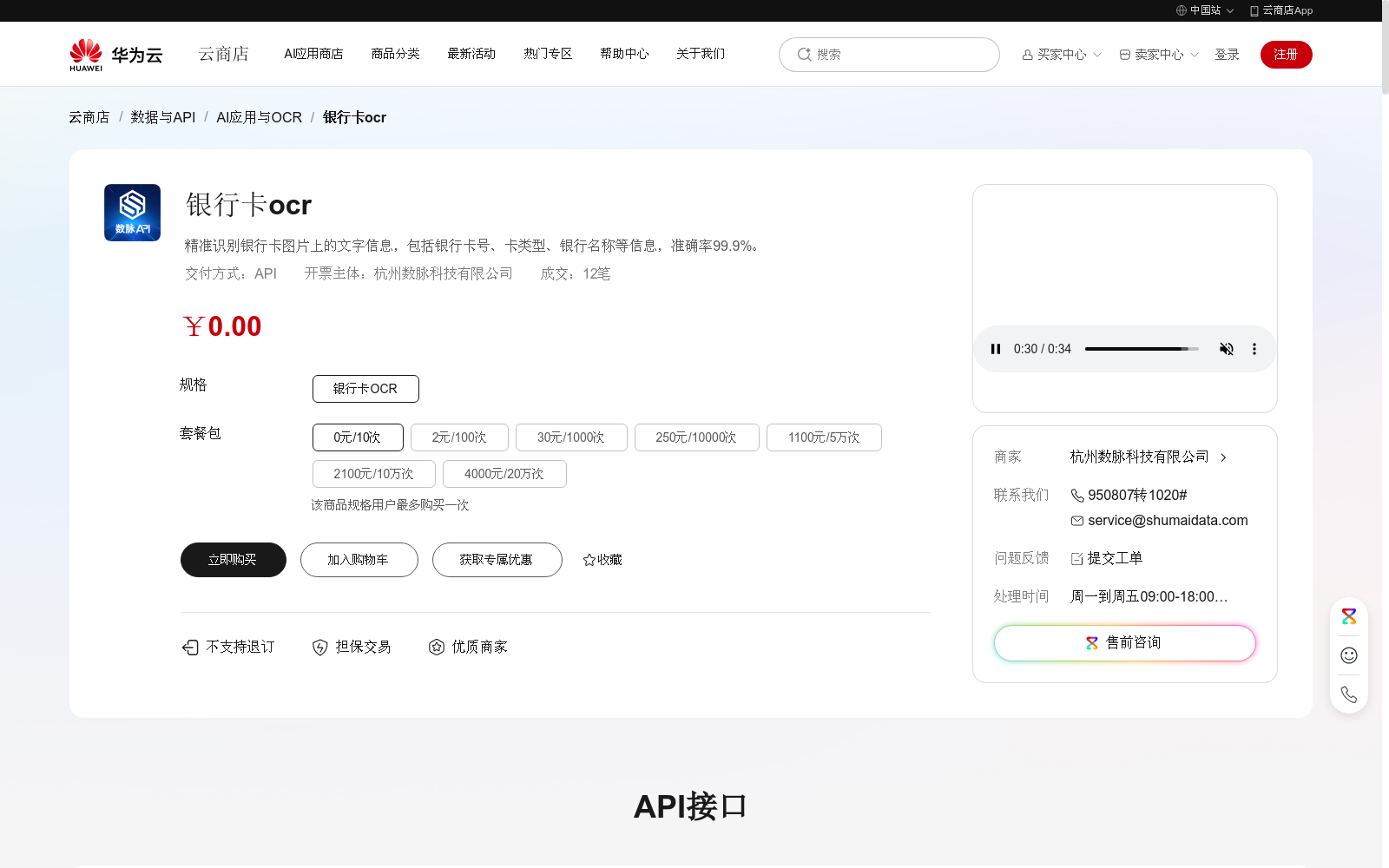
Task: Select the 2元/100次 package
Action: (459, 437)
